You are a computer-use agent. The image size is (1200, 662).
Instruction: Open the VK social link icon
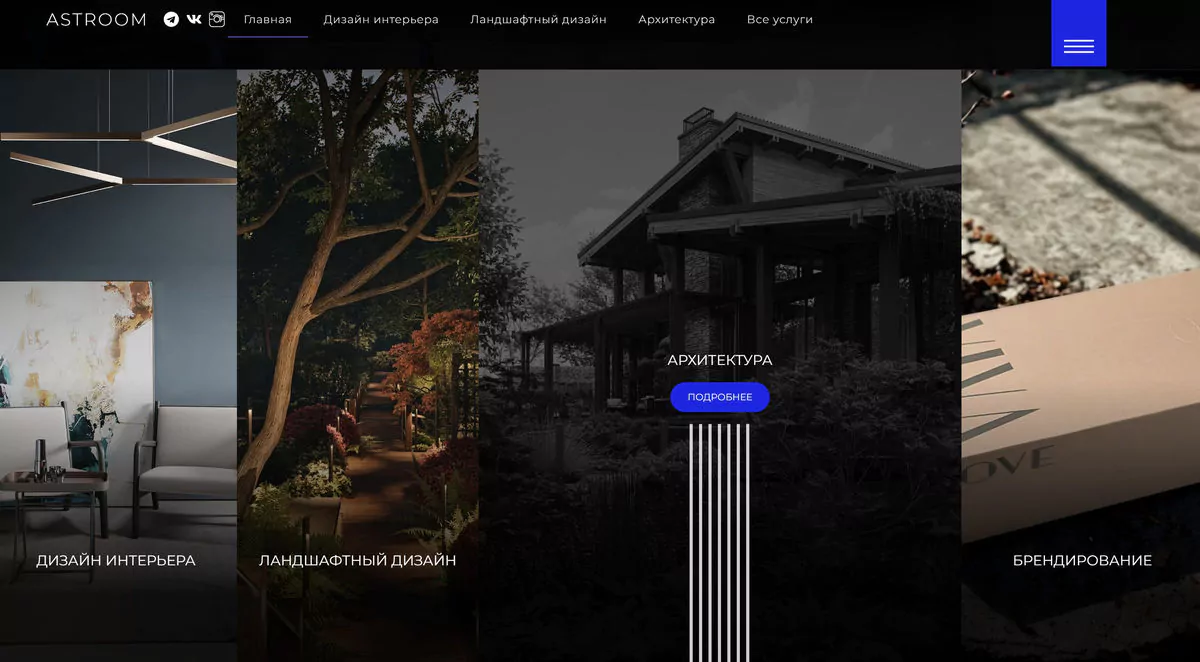[194, 19]
